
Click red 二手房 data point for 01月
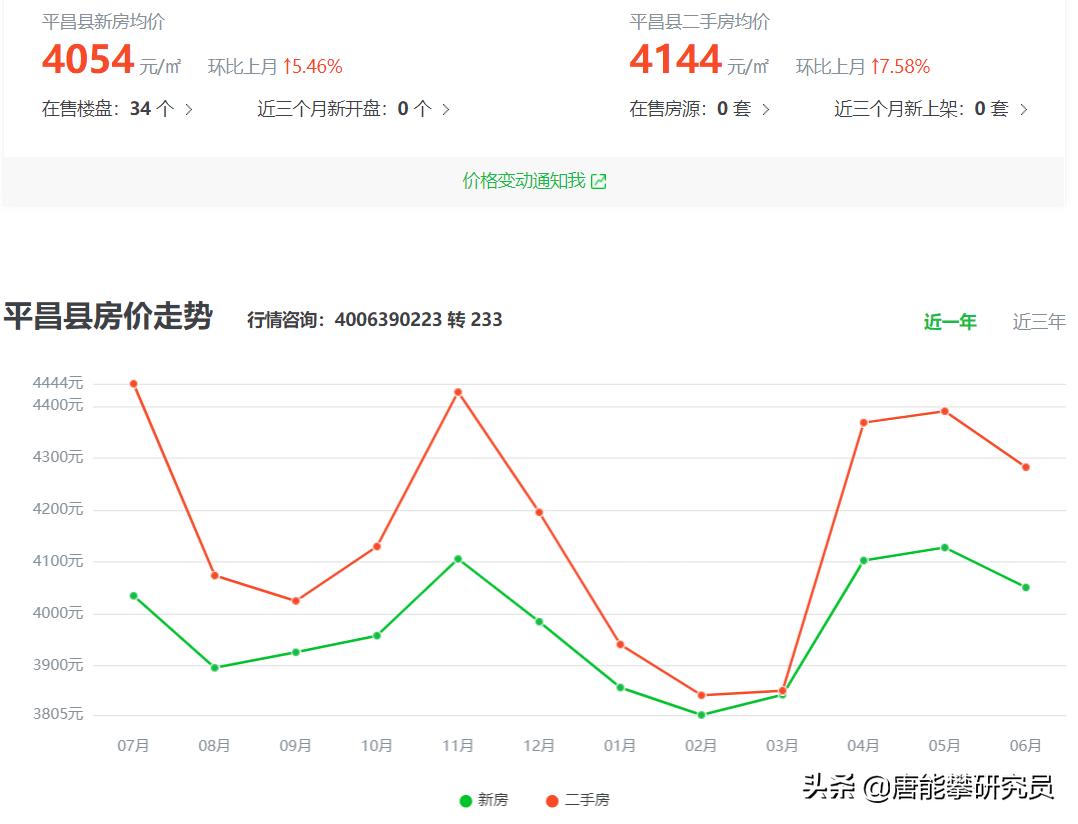620,645
